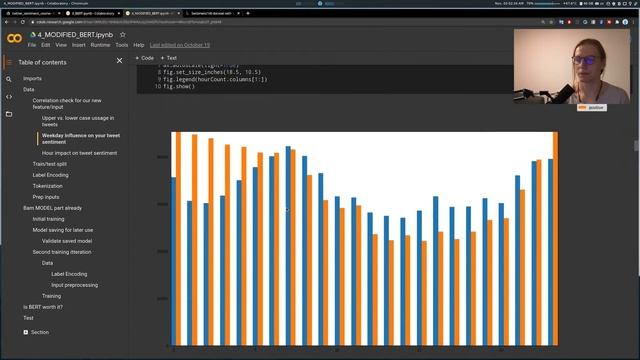Screen dimensions: 640x360
Task: Switch to the 3_BERT.ipynb browser tab
Action: click(92, 13)
